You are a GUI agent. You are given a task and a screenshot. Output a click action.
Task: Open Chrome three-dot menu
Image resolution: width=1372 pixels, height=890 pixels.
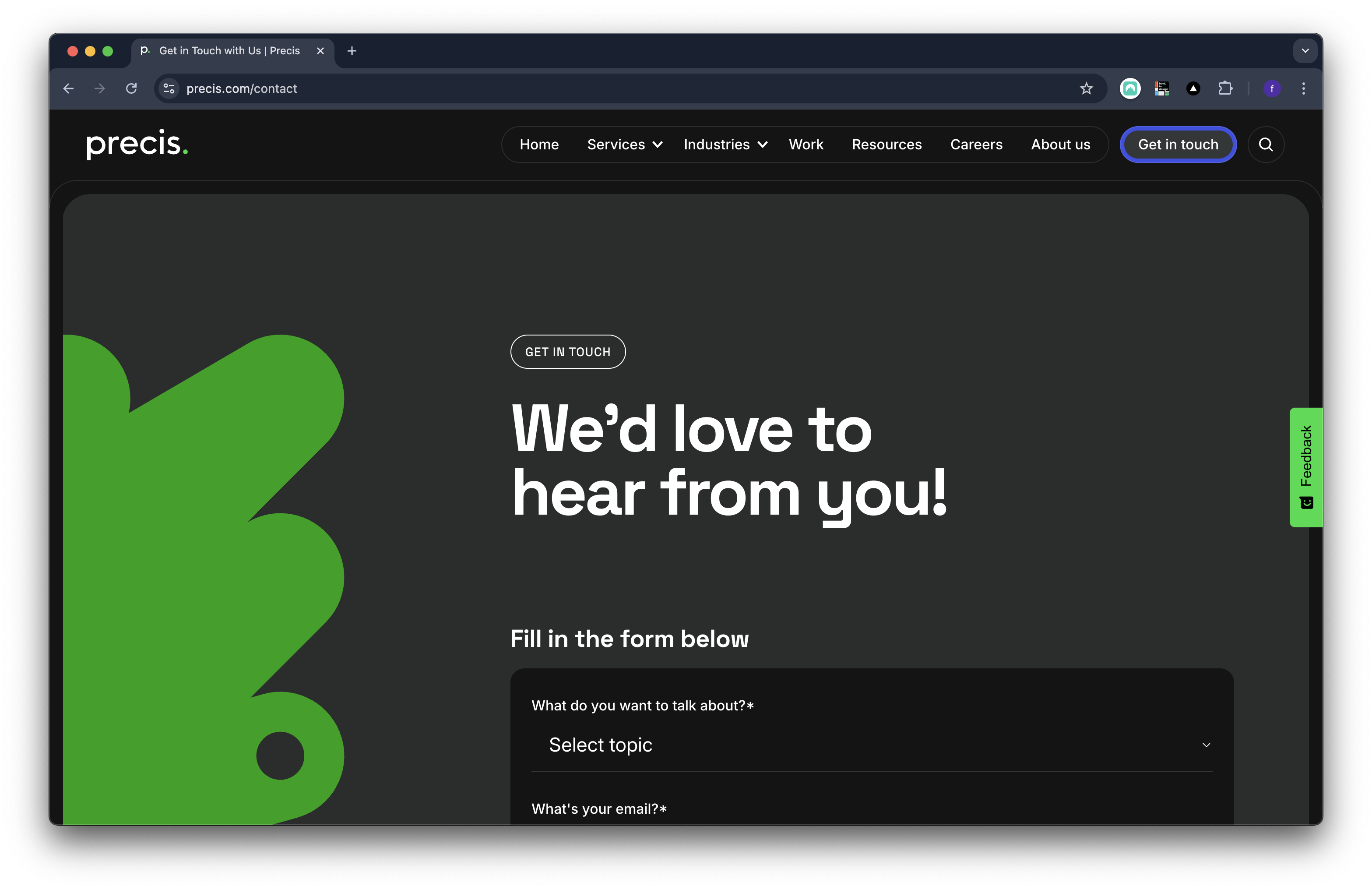[x=1303, y=88]
